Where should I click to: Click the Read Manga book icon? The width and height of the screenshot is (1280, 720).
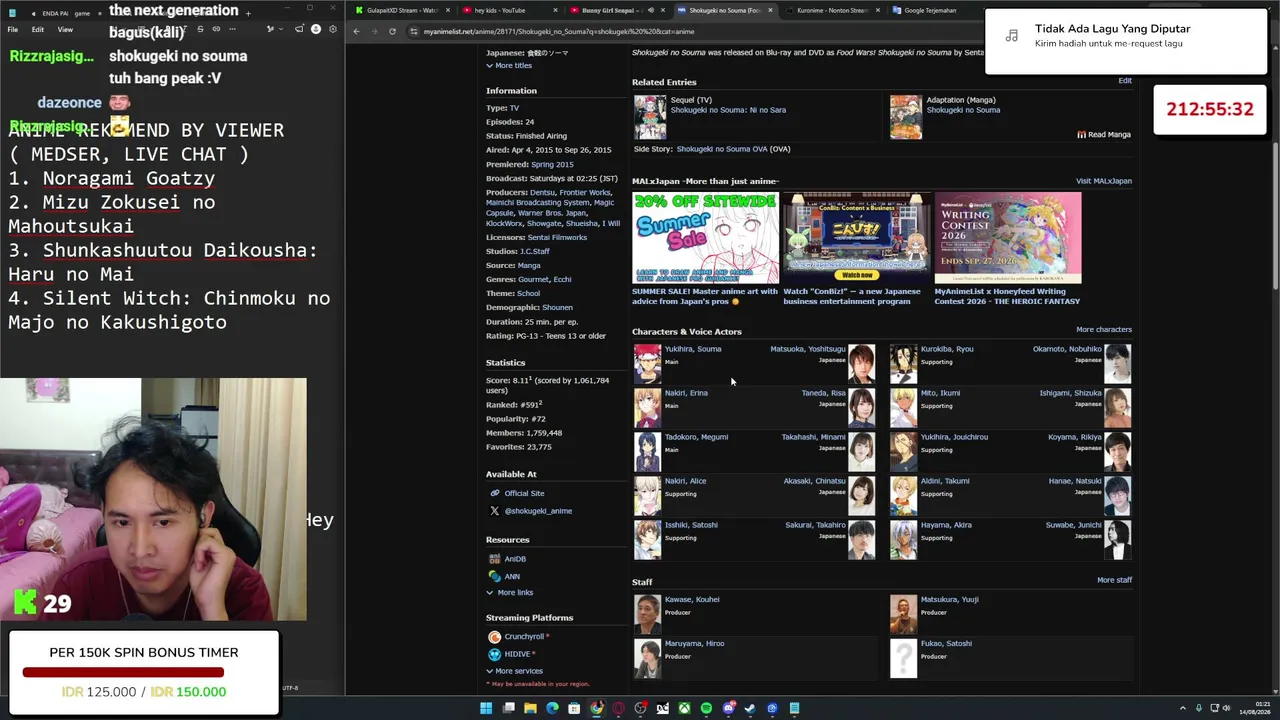pos(1081,134)
